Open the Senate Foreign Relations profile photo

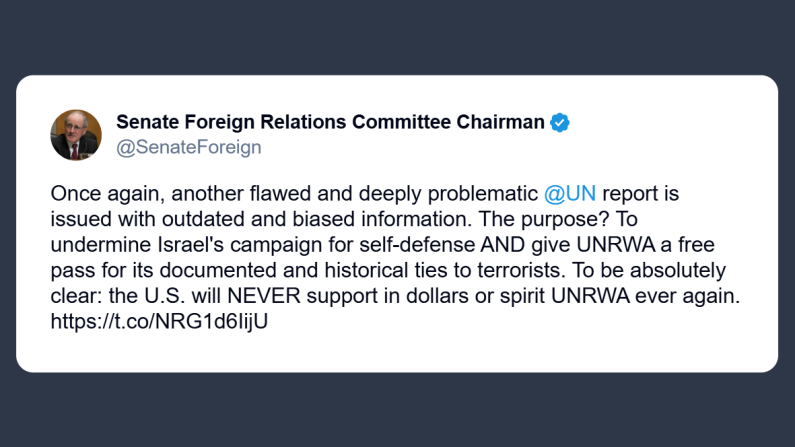[76, 135]
